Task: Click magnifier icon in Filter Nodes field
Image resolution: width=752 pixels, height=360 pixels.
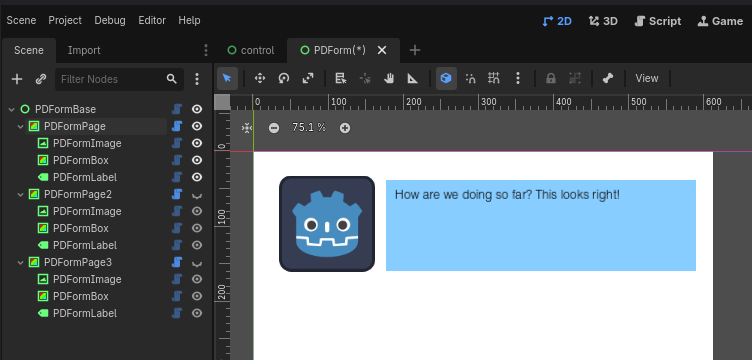Action: (x=172, y=79)
